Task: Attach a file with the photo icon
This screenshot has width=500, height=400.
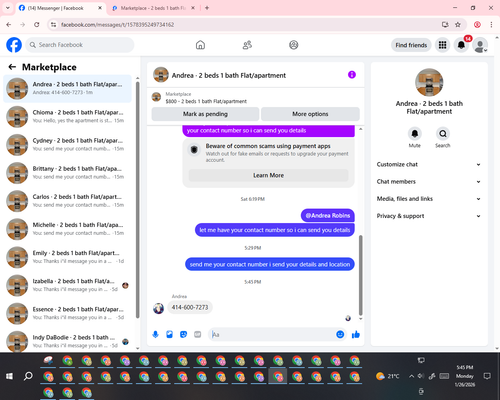Action: tap(169, 334)
